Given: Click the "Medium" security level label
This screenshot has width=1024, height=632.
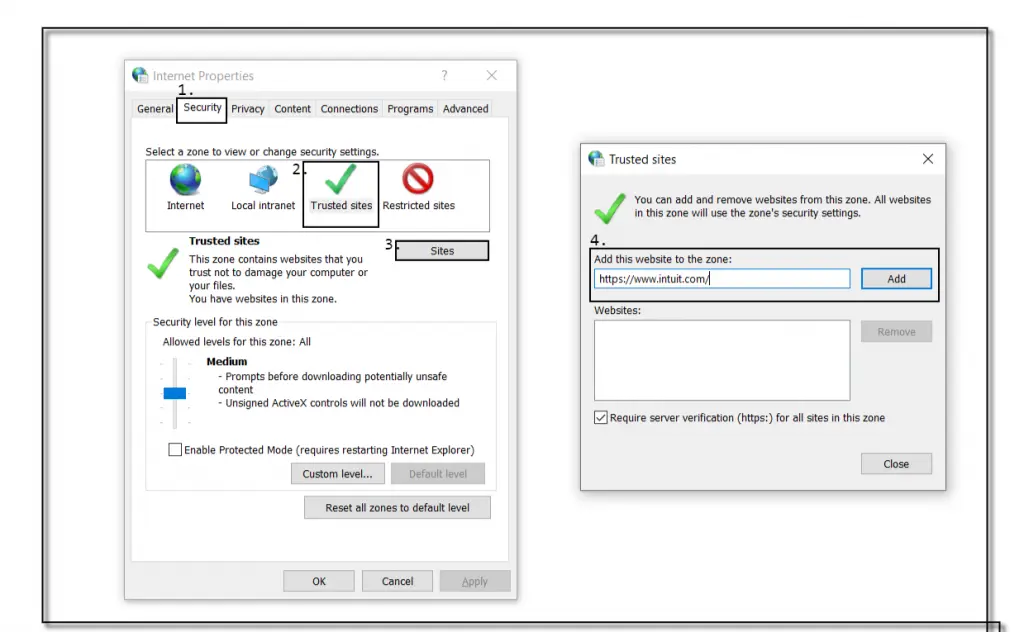Looking at the screenshot, I should click(227, 361).
